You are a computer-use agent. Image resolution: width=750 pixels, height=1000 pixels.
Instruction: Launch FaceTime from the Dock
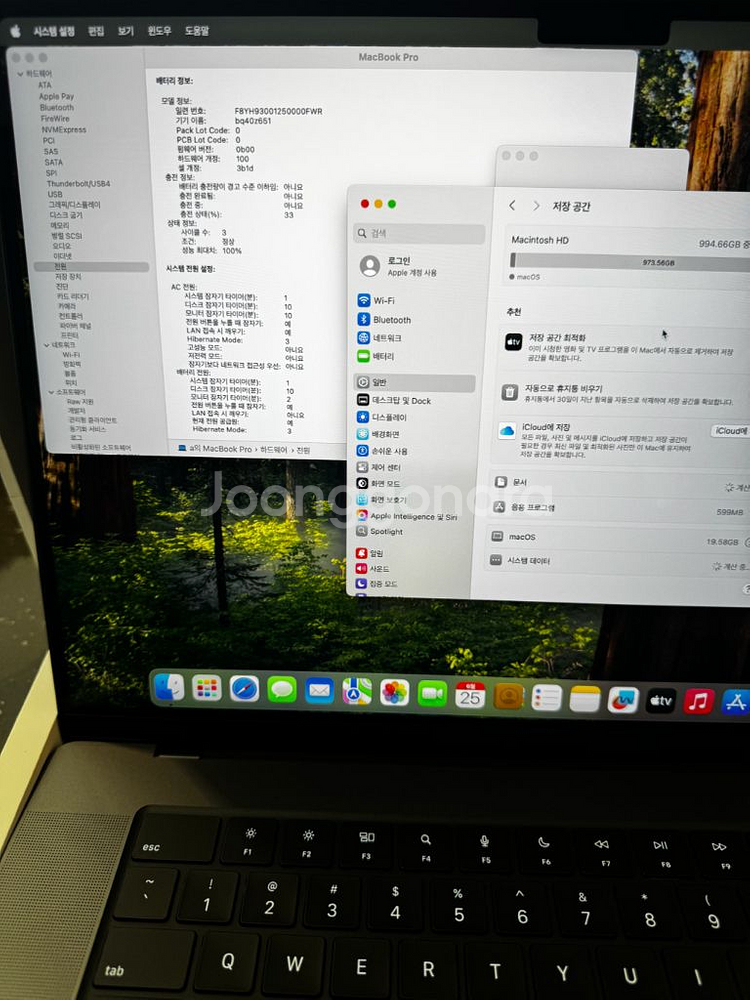[432, 694]
